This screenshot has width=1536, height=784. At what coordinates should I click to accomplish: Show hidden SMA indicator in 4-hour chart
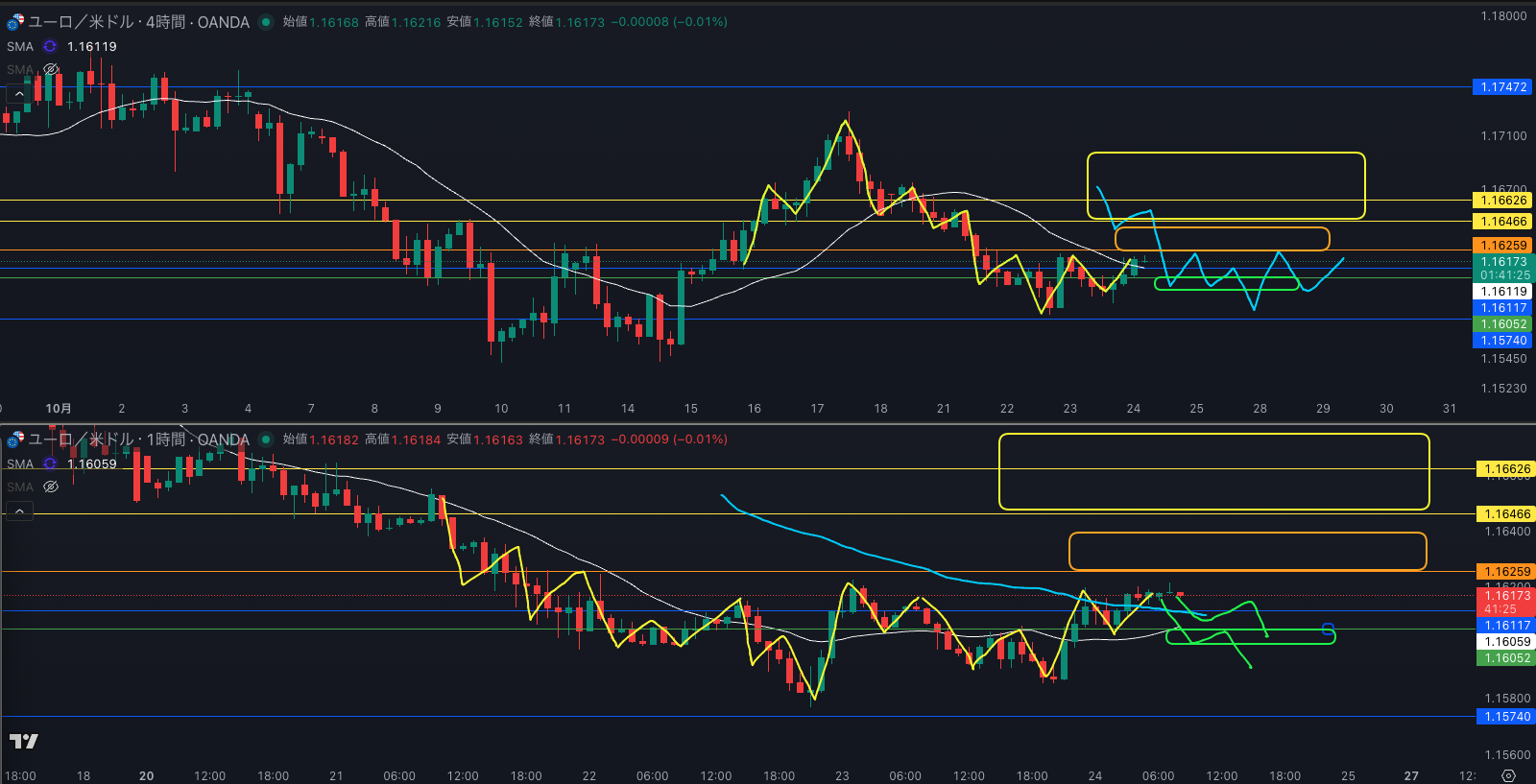pos(52,69)
